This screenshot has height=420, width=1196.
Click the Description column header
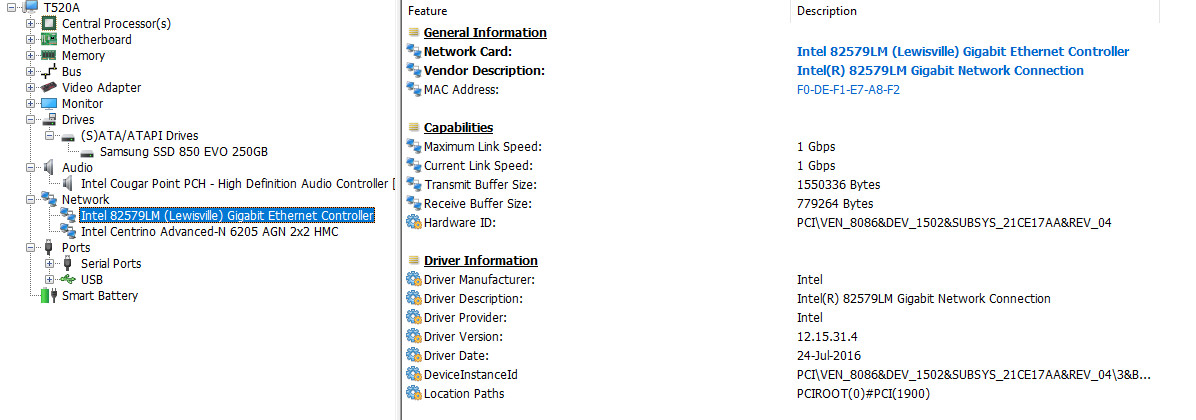(x=827, y=11)
